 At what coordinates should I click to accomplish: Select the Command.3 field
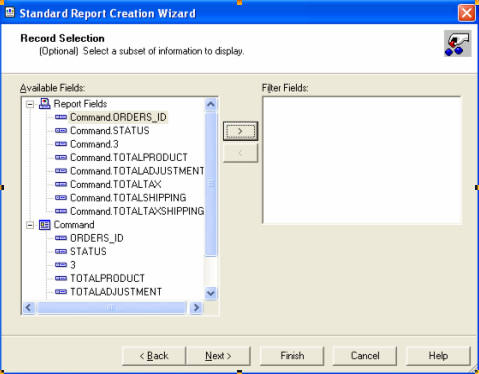click(94, 144)
